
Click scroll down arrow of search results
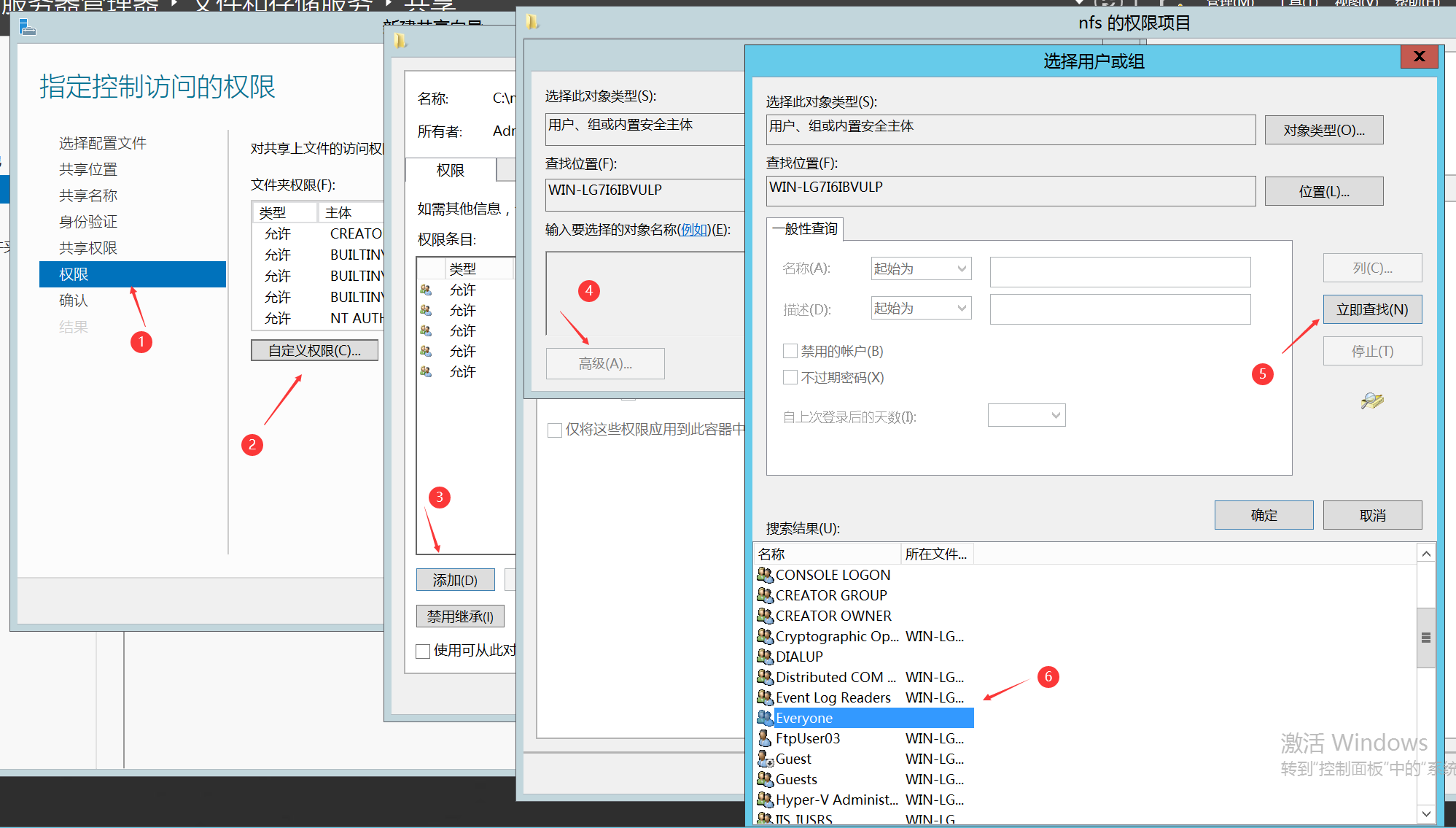click(1425, 813)
